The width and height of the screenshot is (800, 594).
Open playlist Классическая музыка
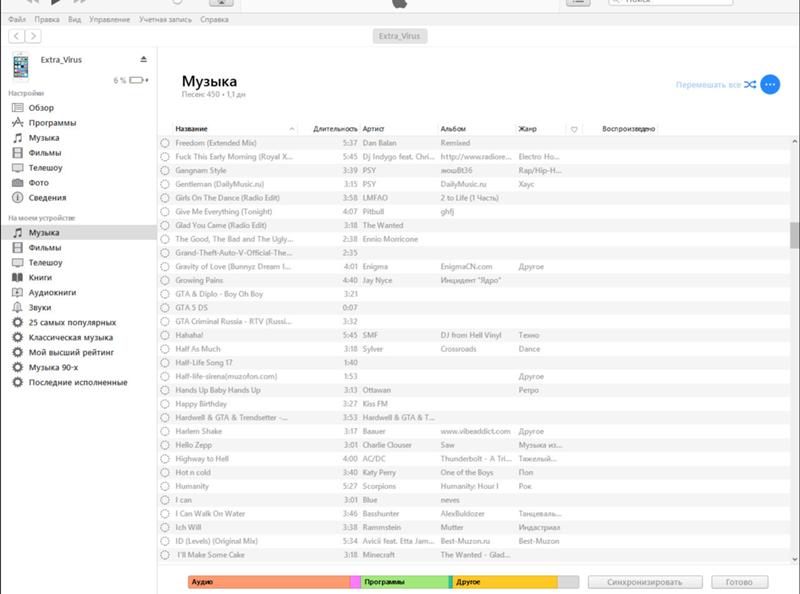pos(71,337)
